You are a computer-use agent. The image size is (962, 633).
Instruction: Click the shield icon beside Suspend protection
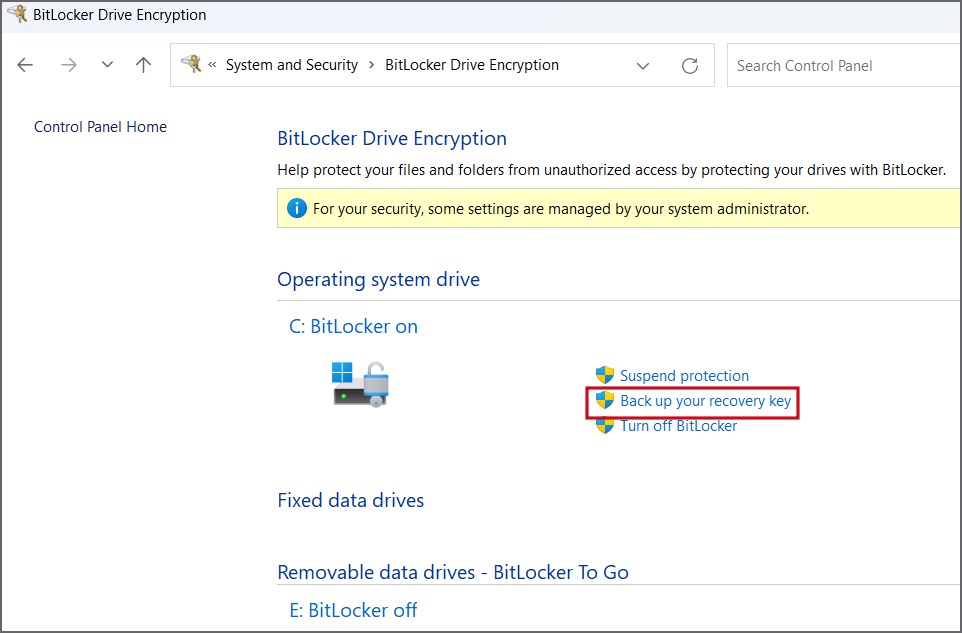click(x=605, y=376)
